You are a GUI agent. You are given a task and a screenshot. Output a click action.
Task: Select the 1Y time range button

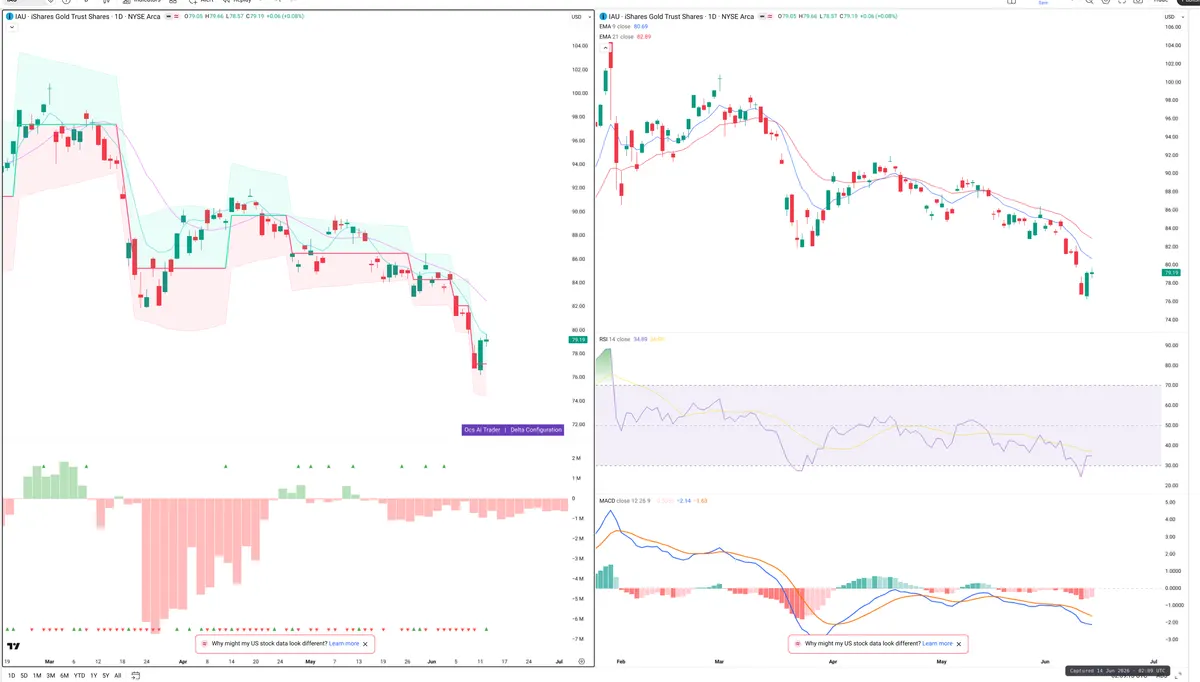pyautogui.click(x=93, y=675)
